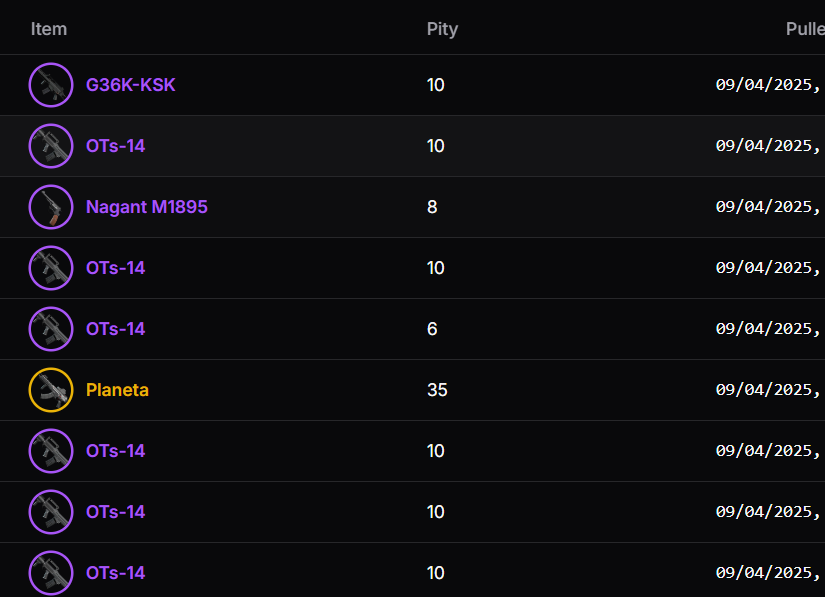Click the bottom-most OTs-14 weapon icon
This screenshot has width=825, height=597.
click(x=51, y=573)
